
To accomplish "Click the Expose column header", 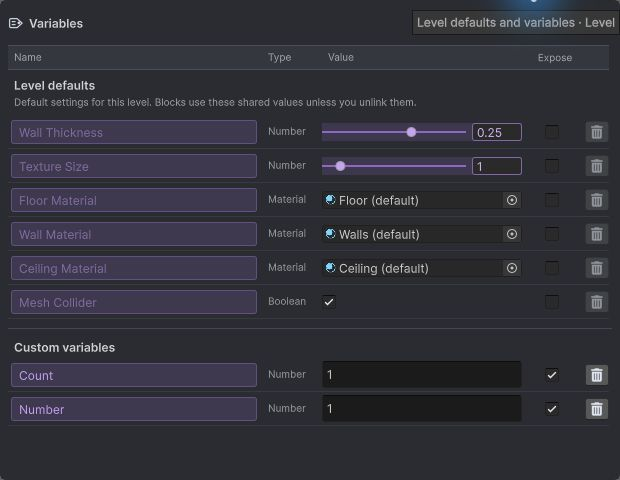I will point(555,58).
